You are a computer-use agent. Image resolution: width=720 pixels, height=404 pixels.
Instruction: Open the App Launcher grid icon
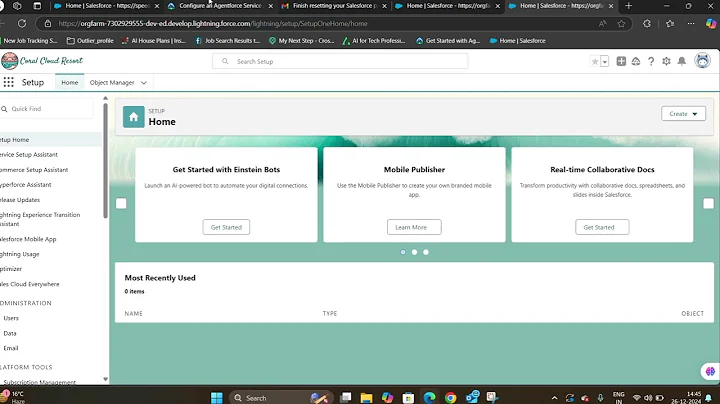(8, 82)
